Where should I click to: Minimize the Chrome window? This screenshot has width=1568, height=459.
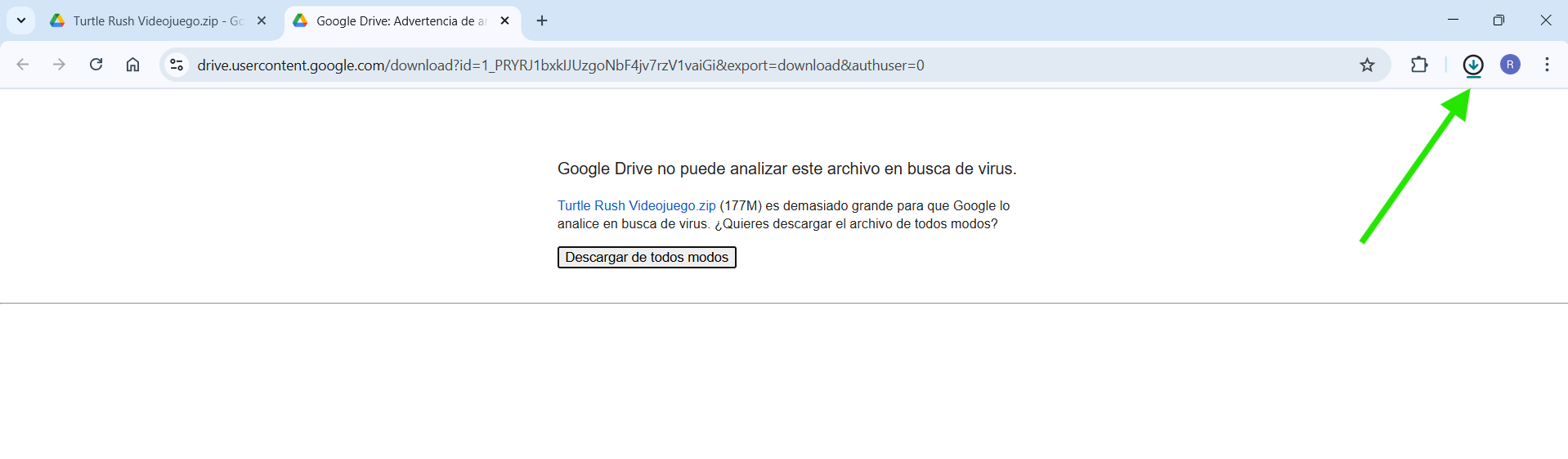(1453, 20)
